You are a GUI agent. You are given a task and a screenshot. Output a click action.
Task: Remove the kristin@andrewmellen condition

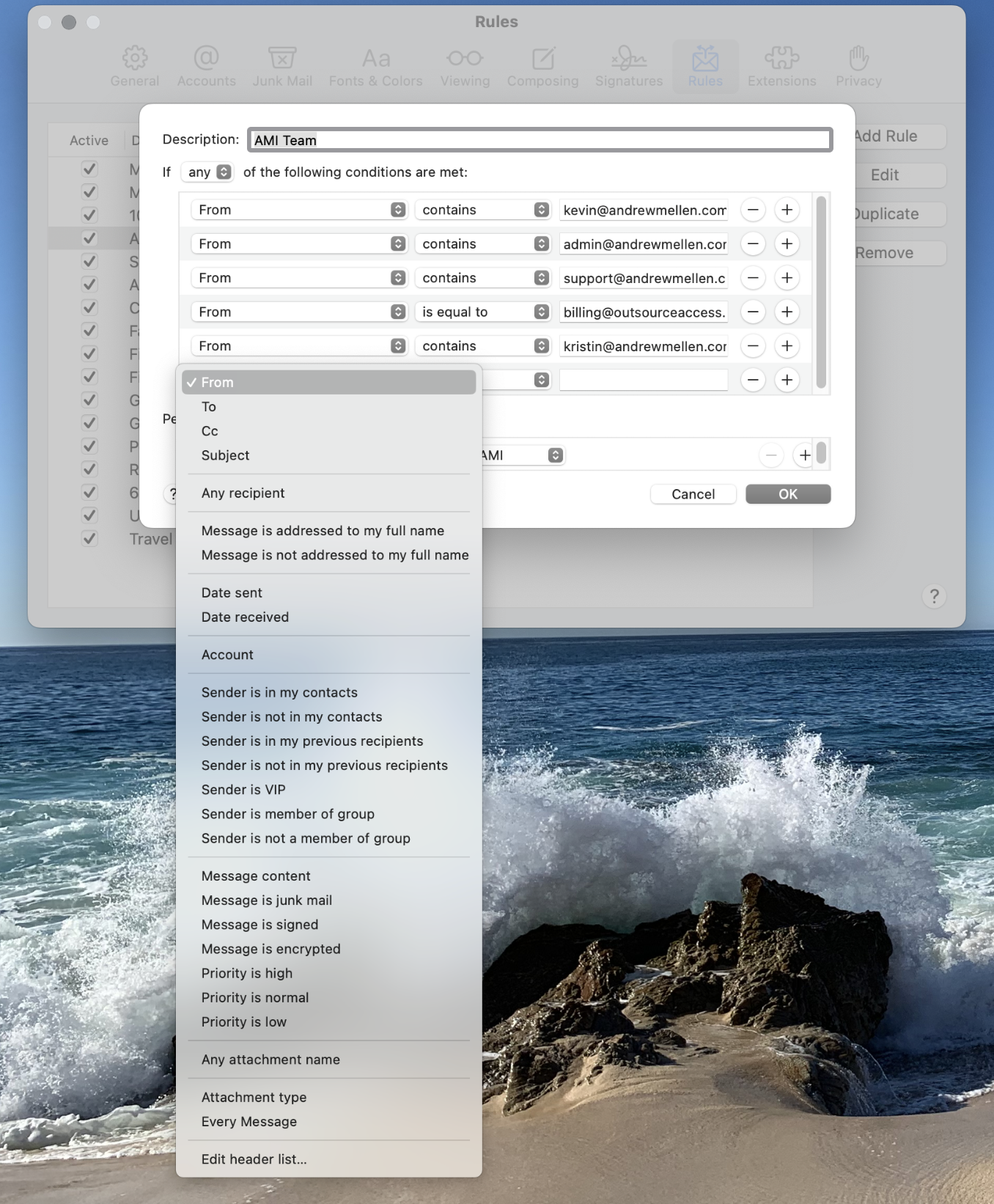point(753,345)
